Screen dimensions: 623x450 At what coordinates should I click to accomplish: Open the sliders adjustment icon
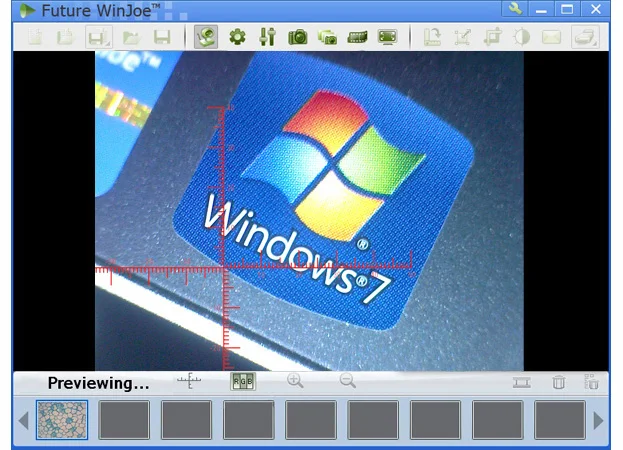tap(267, 37)
